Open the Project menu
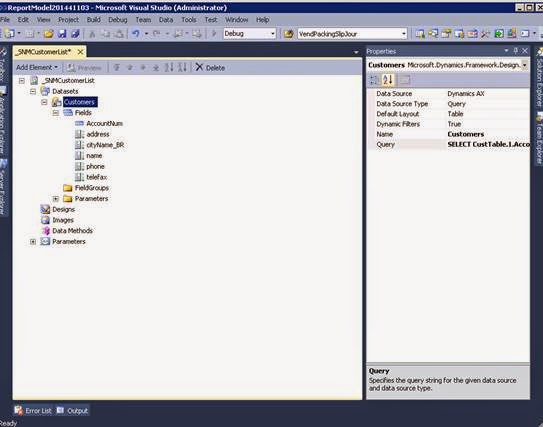Image resolution: width=543 pixels, height=427 pixels. pos(68,20)
